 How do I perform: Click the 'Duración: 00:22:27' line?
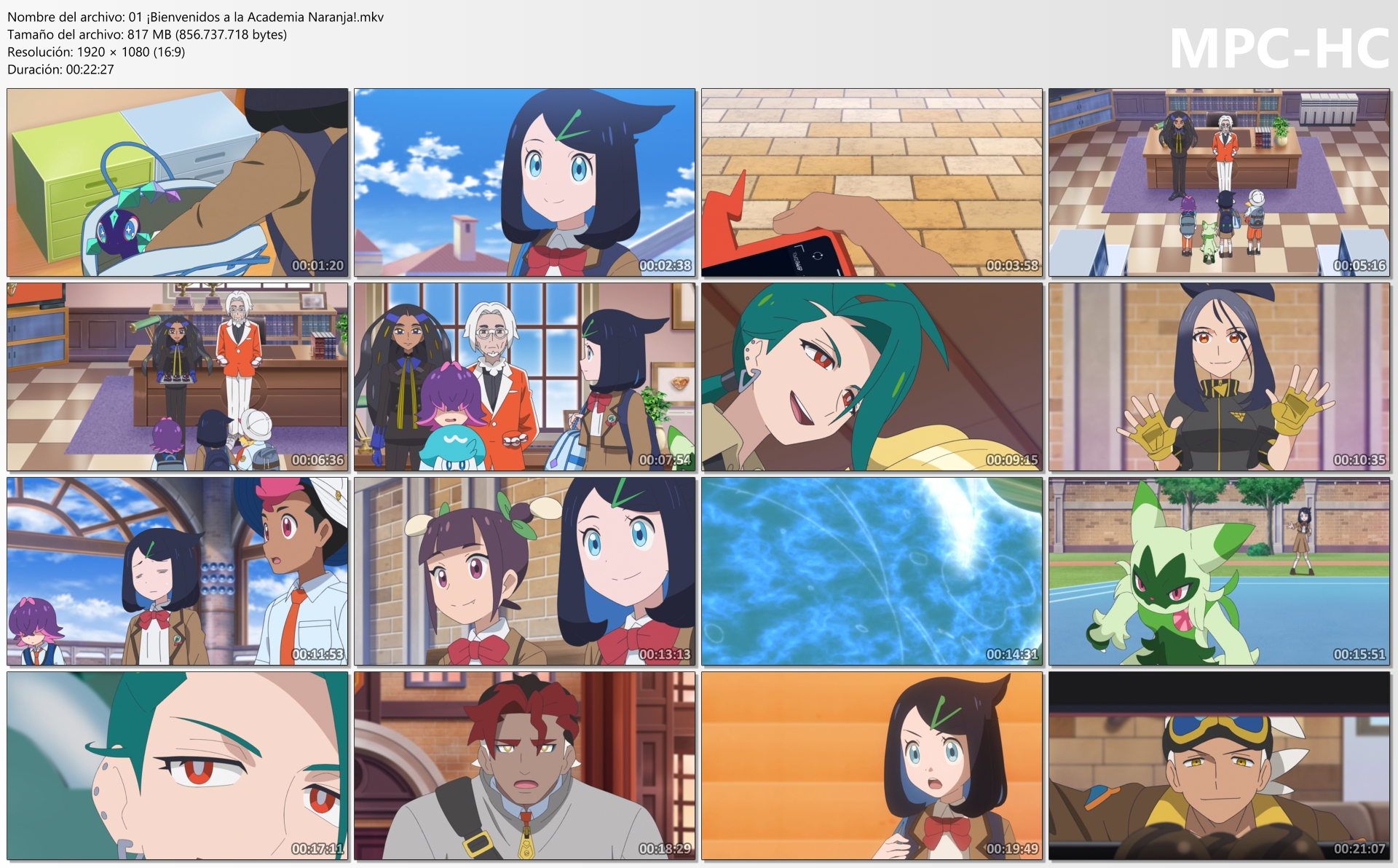coord(60,69)
